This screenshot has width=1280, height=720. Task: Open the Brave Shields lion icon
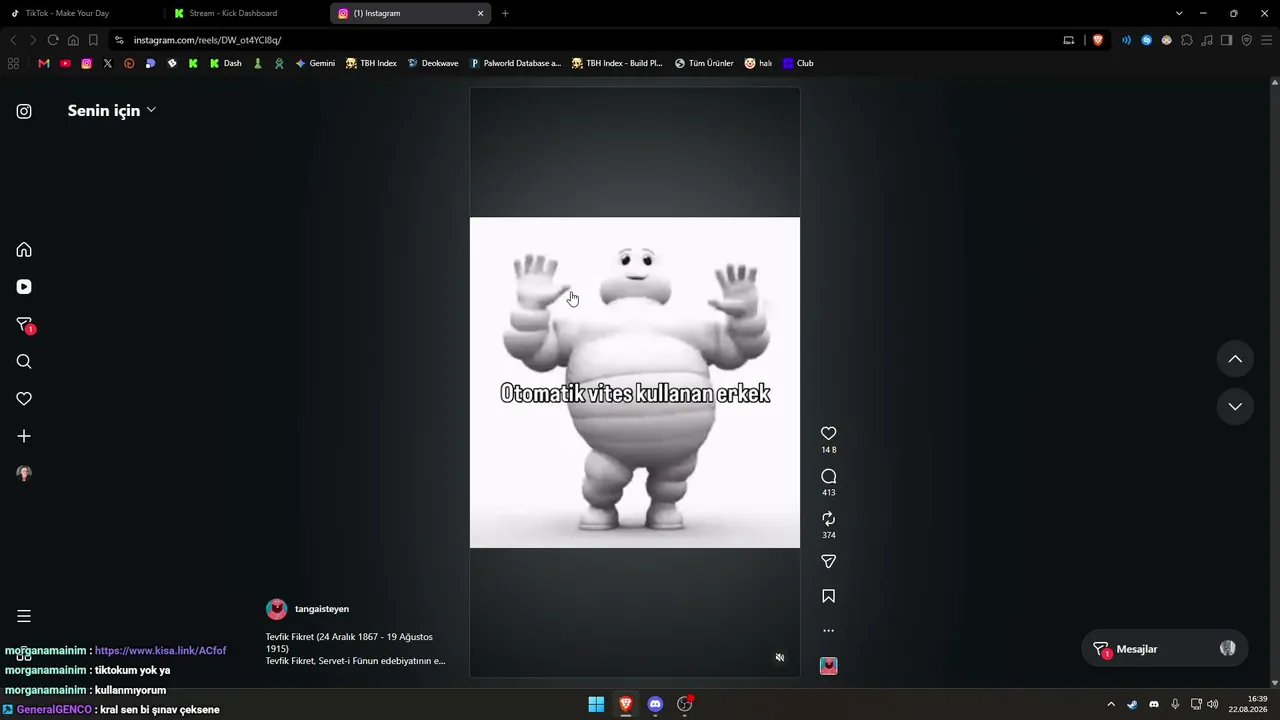1098,40
